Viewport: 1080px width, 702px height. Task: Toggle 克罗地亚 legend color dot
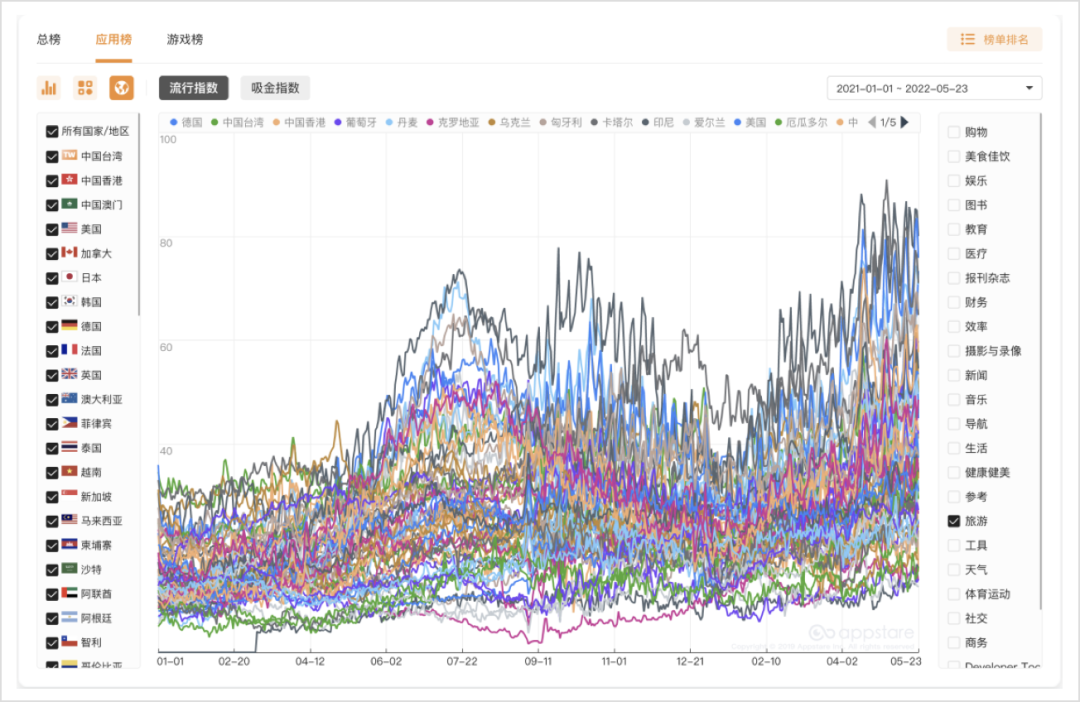430,122
